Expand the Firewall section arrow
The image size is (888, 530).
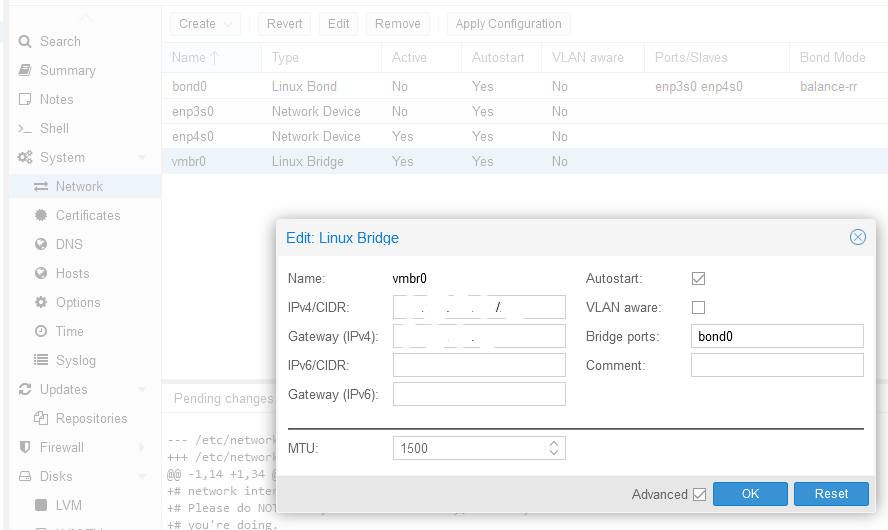[142, 447]
